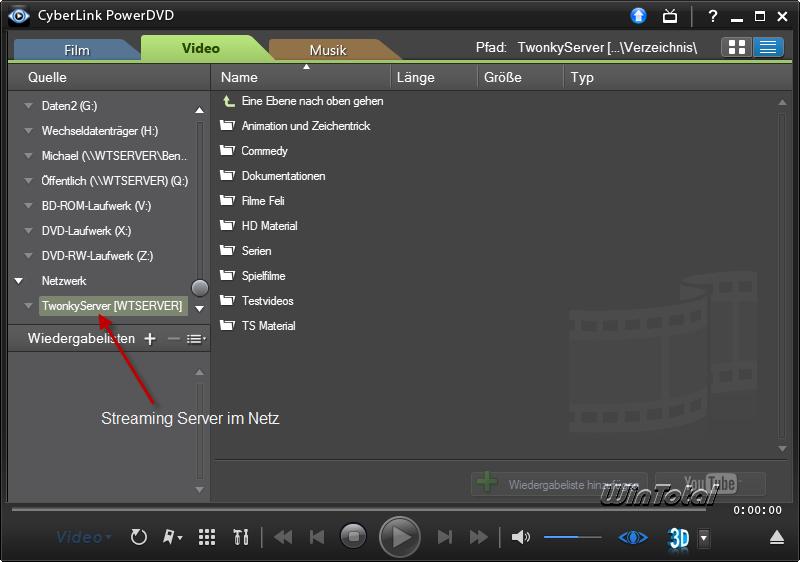800x562 pixels.
Task: Open Animation und Zeichentrick folder
Action: tap(296, 125)
